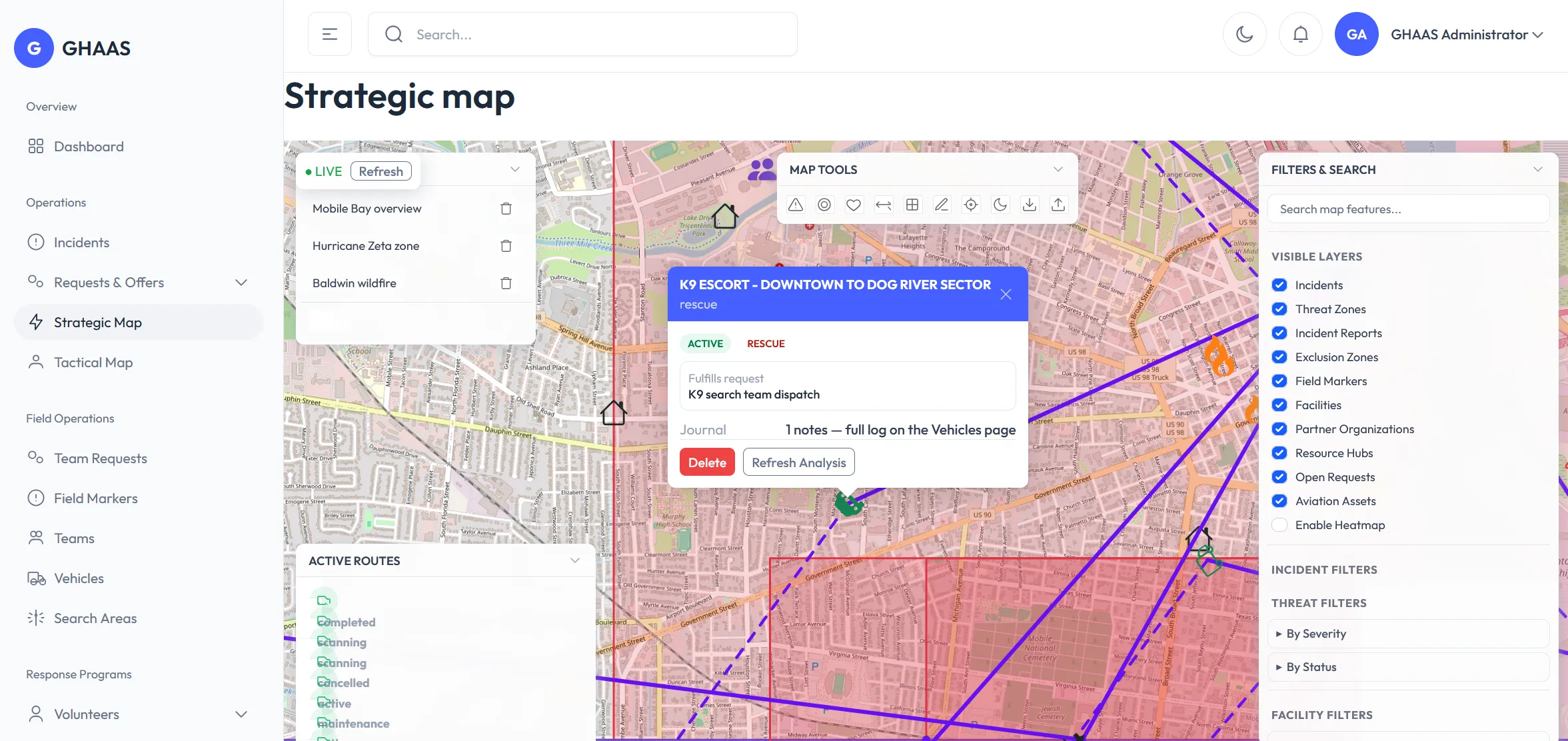
Task: Click Refresh Analysis button
Action: pos(798,462)
